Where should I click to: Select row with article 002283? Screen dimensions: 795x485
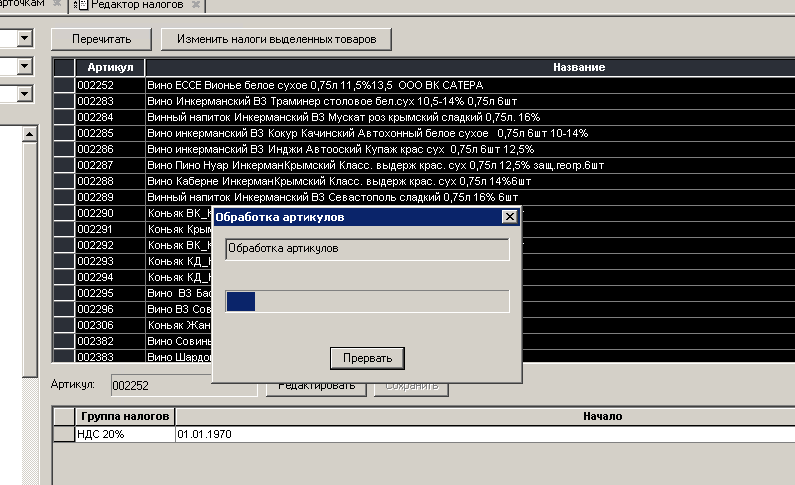pos(110,101)
